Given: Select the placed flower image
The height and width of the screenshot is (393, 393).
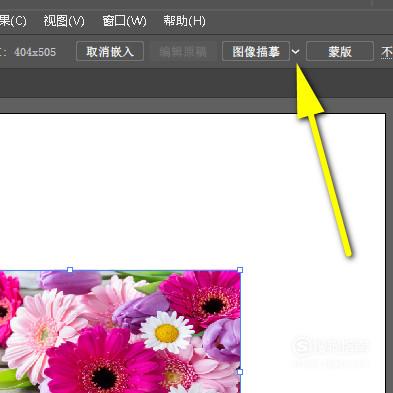Looking at the screenshot, I should [x=120, y=332].
